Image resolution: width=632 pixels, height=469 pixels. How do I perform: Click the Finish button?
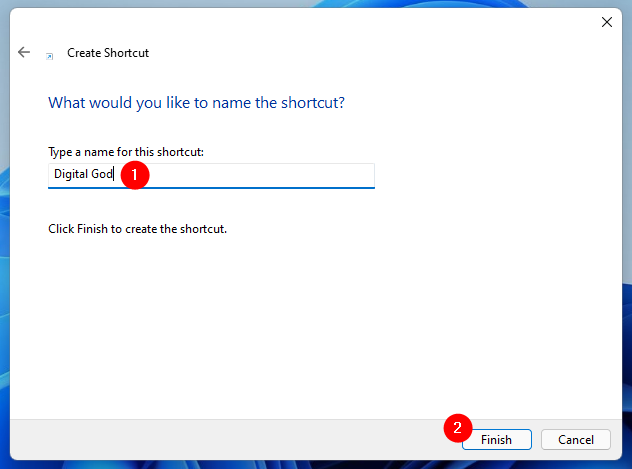click(x=497, y=439)
